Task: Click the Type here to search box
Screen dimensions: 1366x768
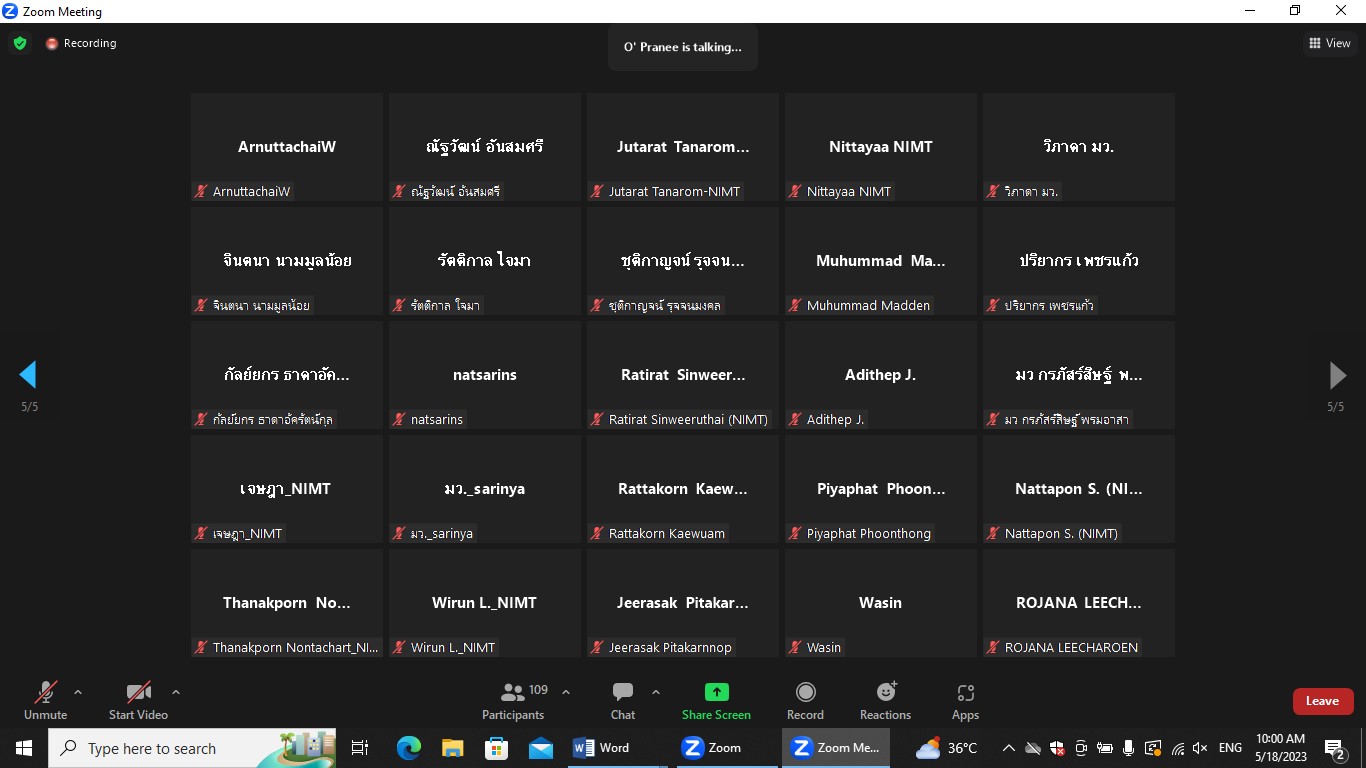Action: click(190, 748)
